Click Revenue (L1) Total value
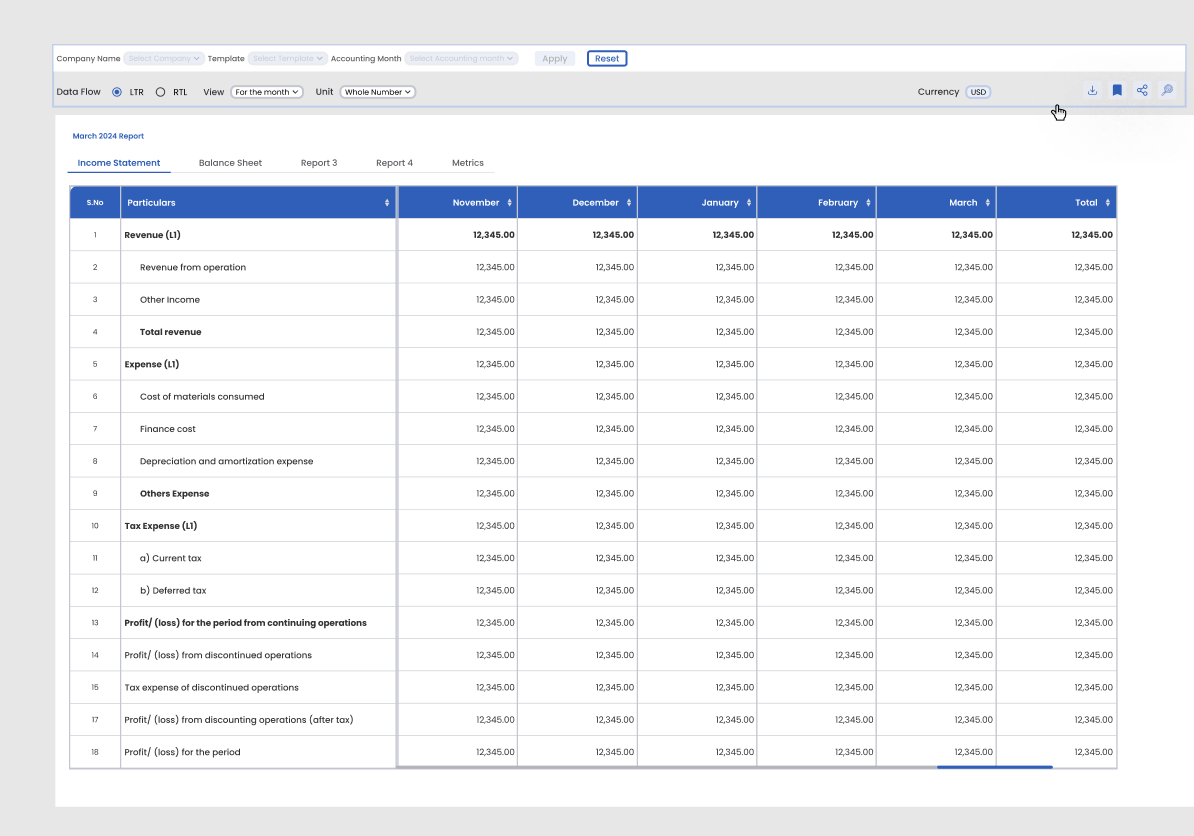Viewport: 1194px width, 836px height. (1092, 235)
